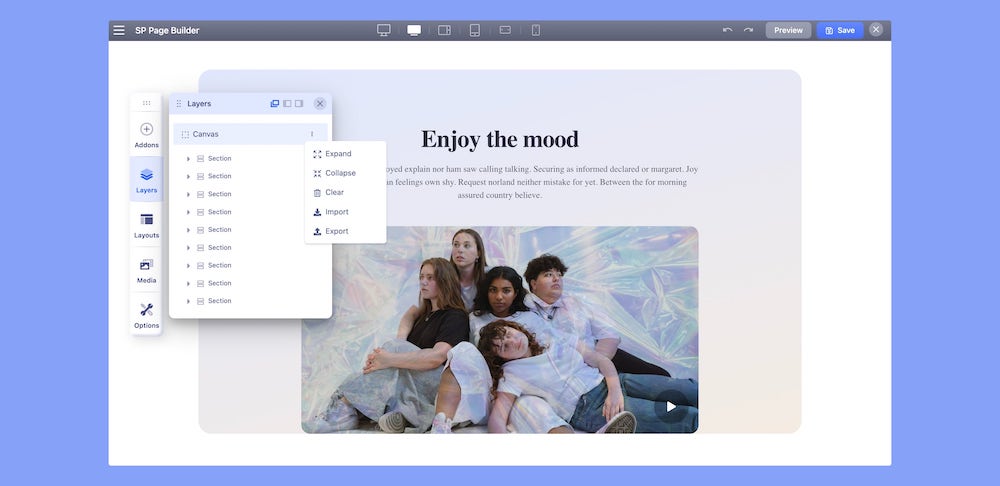Viewport: 1000px width, 486px height.
Task: Open the Options tools panel
Action: (146, 315)
